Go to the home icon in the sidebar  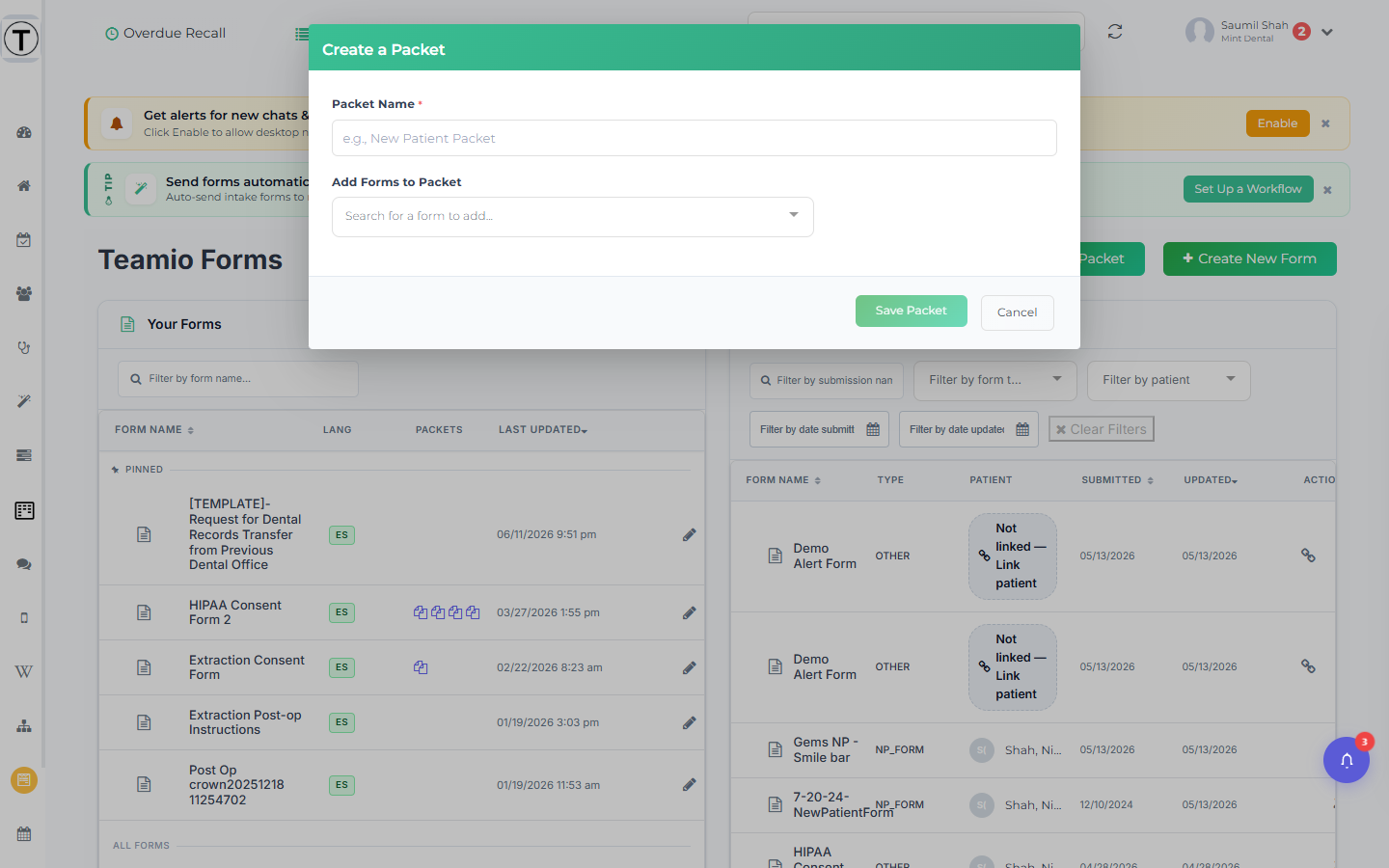tap(24, 185)
